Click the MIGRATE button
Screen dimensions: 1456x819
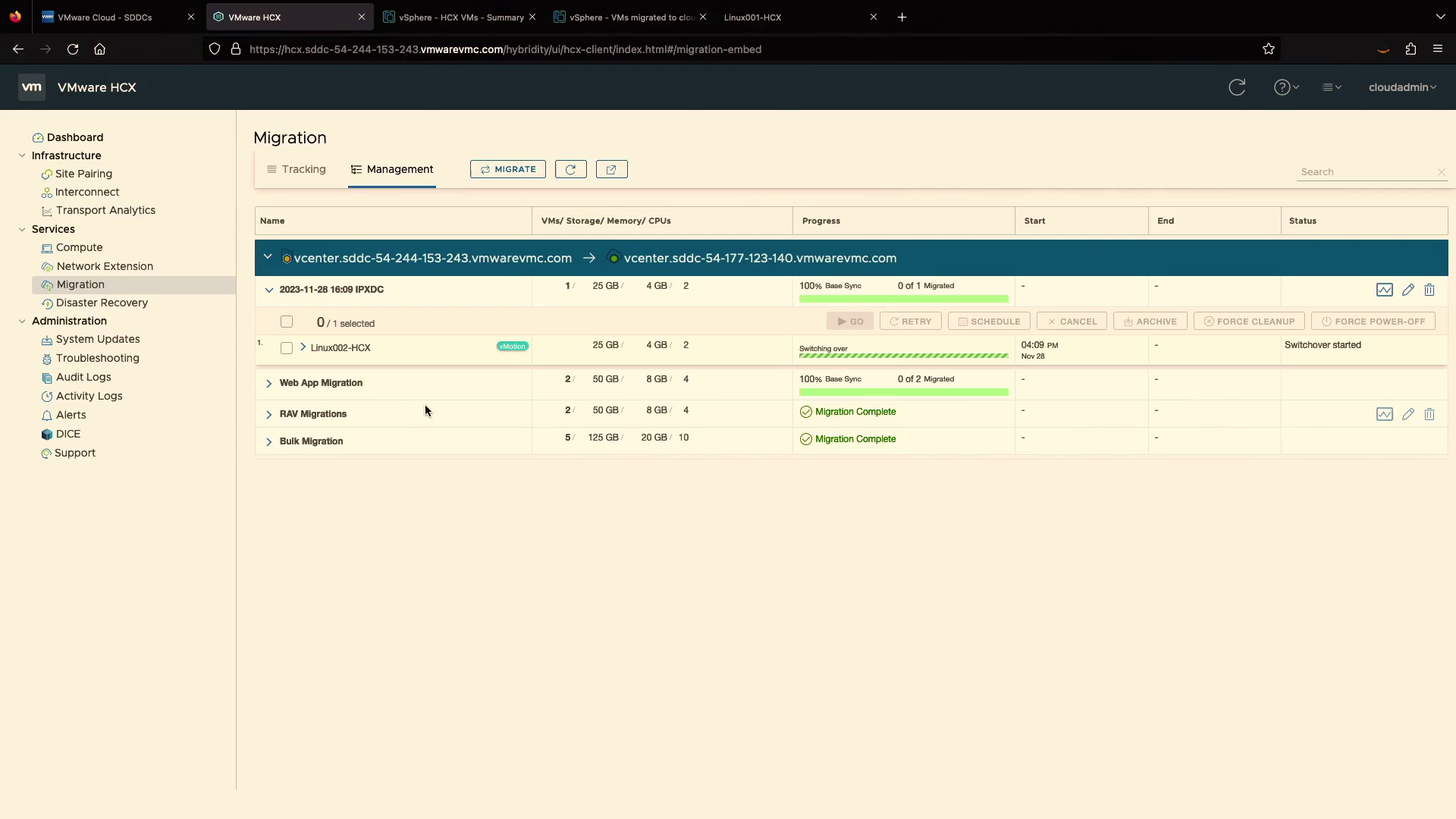[x=507, y=170]
